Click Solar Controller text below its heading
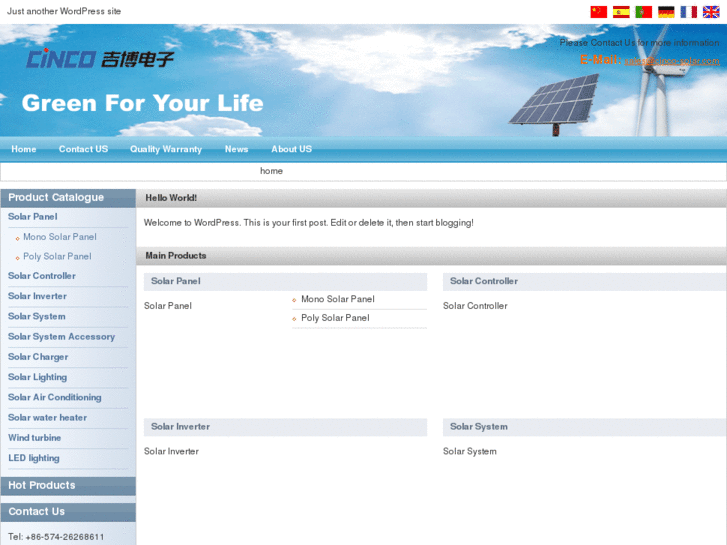This screenshot has height=545, width=727. click(475, 306)
